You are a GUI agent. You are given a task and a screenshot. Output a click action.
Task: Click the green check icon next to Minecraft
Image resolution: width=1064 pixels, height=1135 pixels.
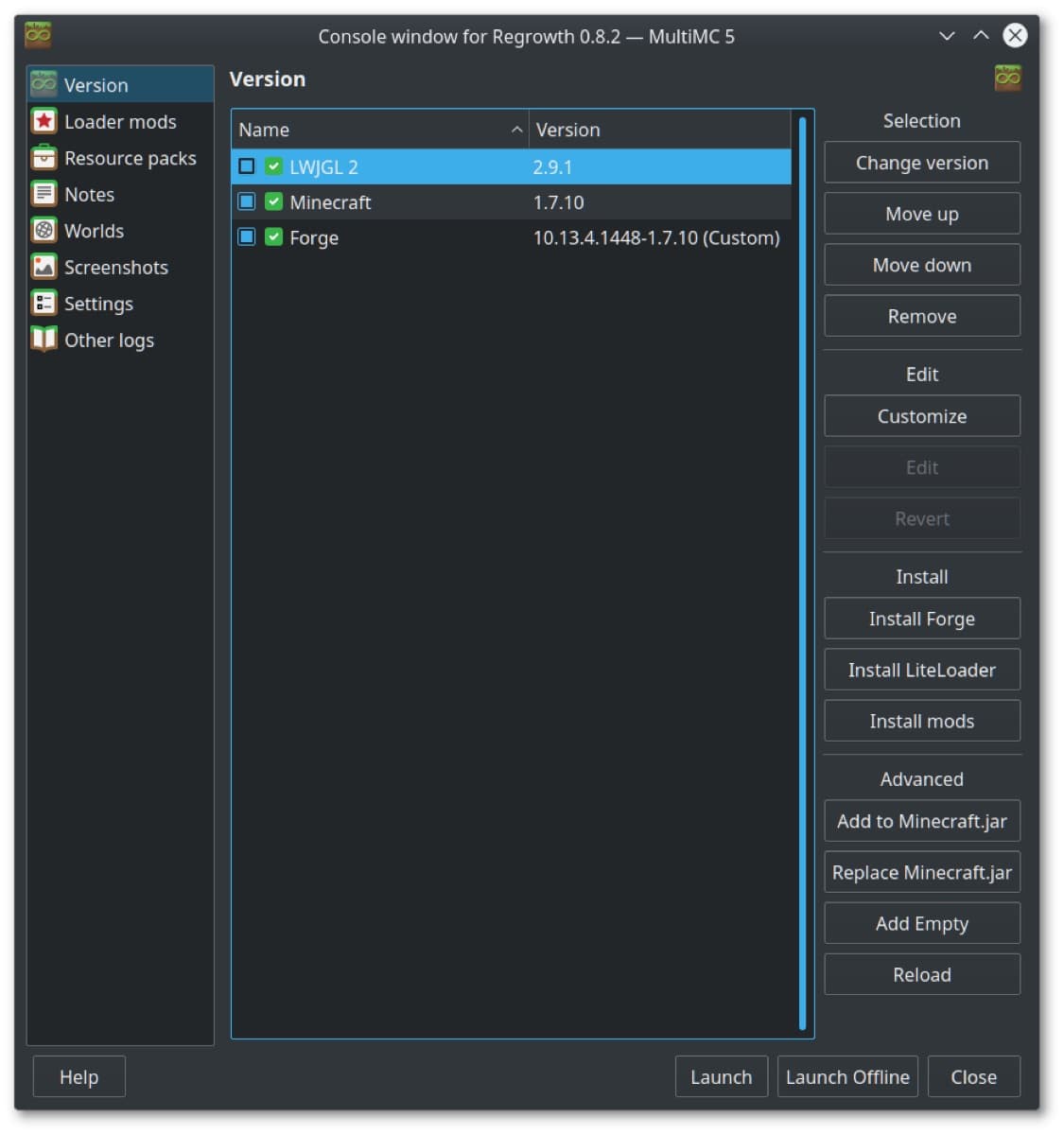pos(273,201)
